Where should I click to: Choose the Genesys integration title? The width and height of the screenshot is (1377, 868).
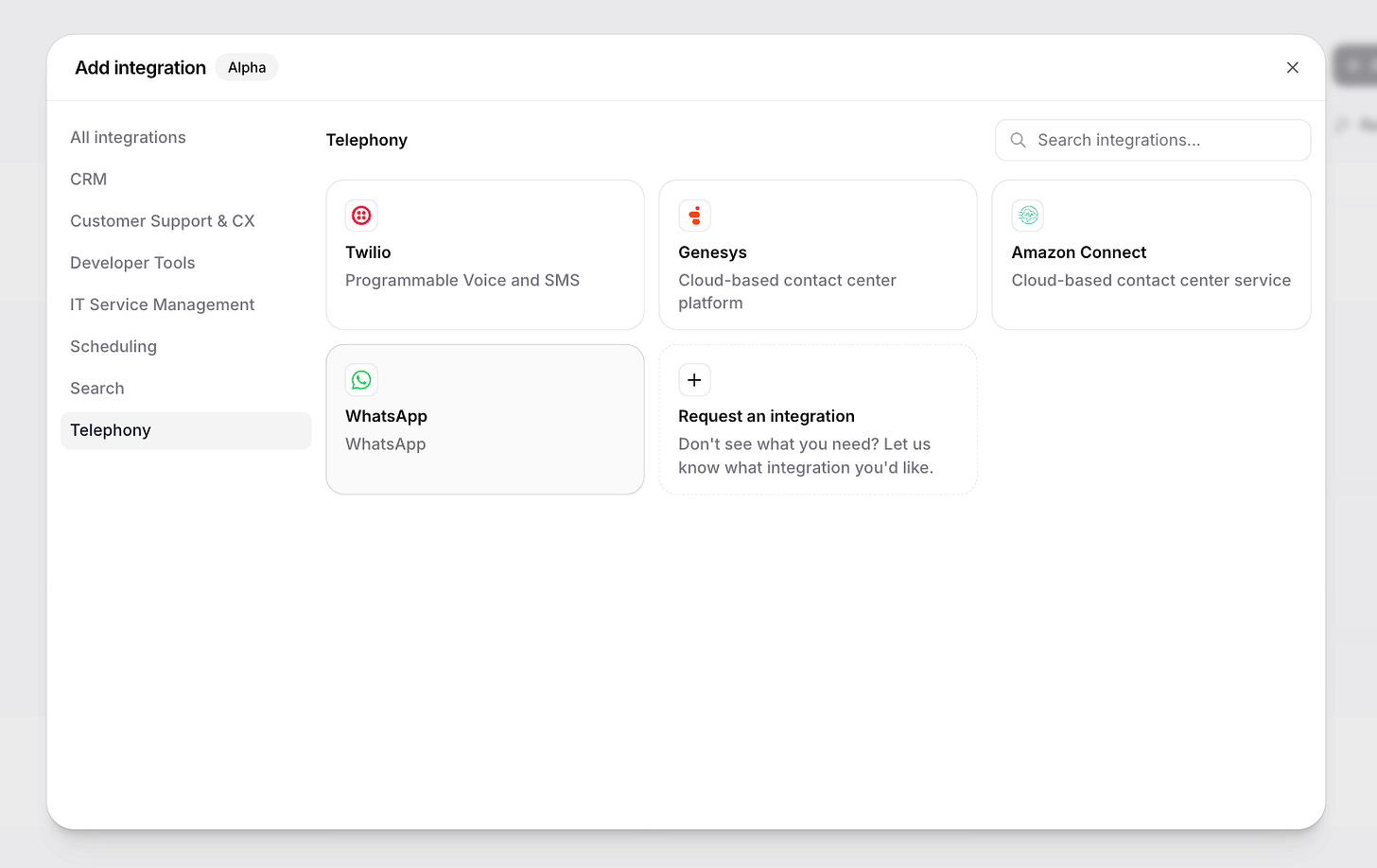click(x=712, y=252)
